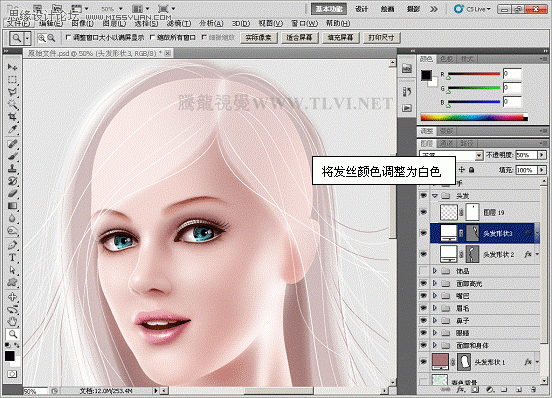Open the 文件(F) menu
Image resolution: width=552 pixels, height=398 pixels.
pyautogui.click(x=18, y=23)
